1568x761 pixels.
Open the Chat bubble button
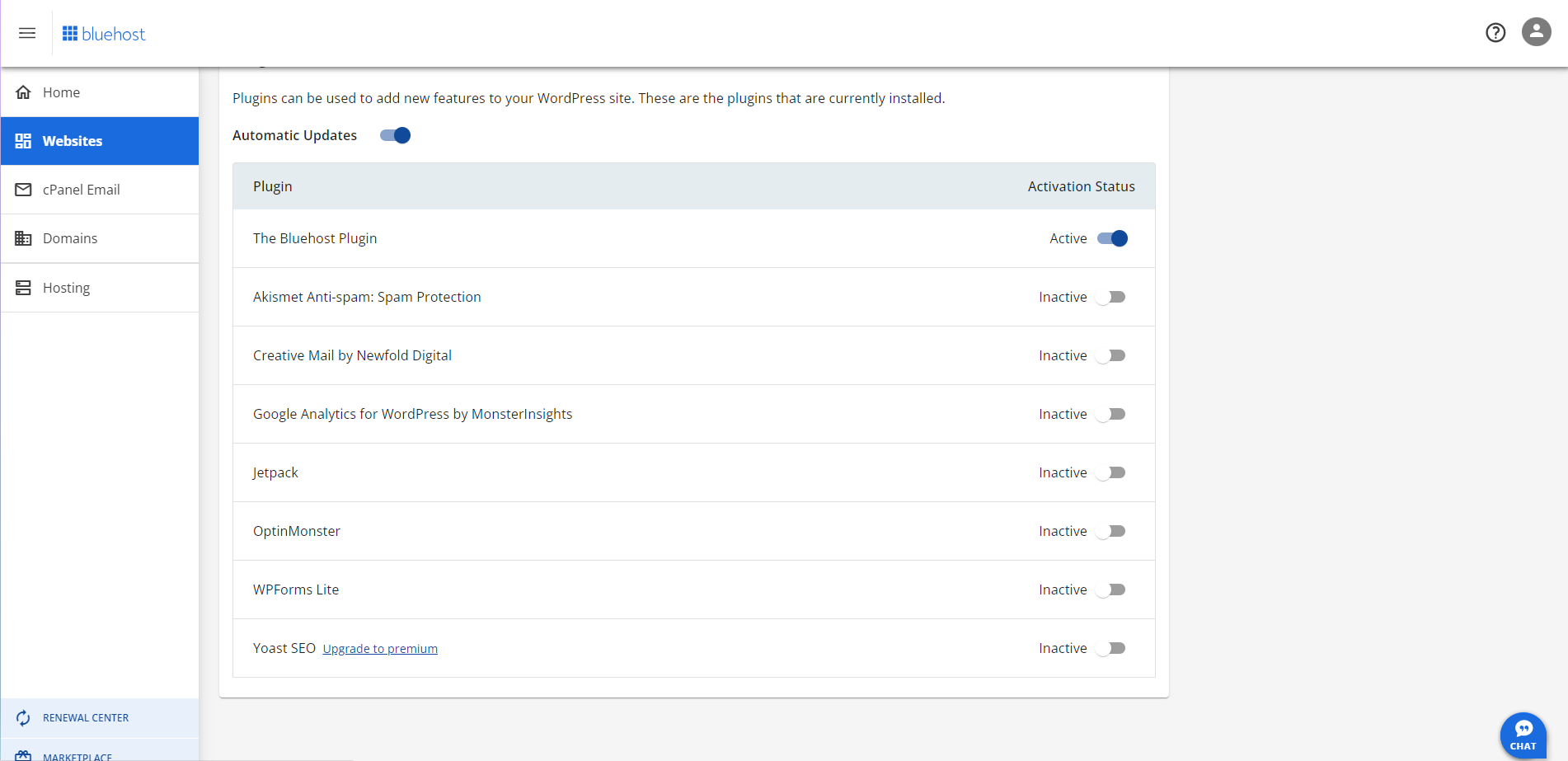(1523, 735)
